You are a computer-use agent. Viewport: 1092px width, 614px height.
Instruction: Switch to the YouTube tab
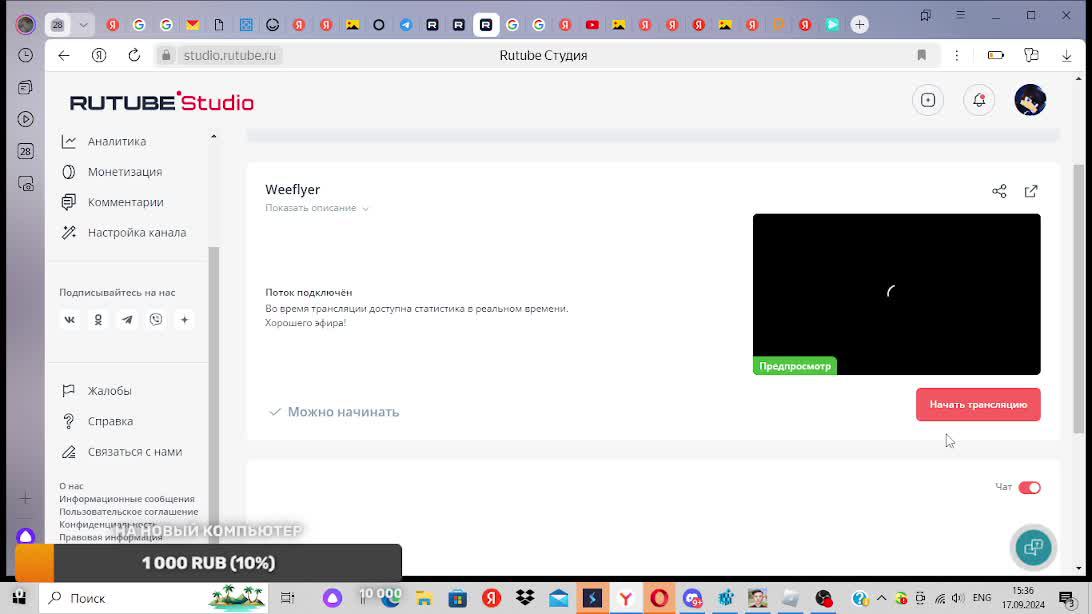pos(592,25)
